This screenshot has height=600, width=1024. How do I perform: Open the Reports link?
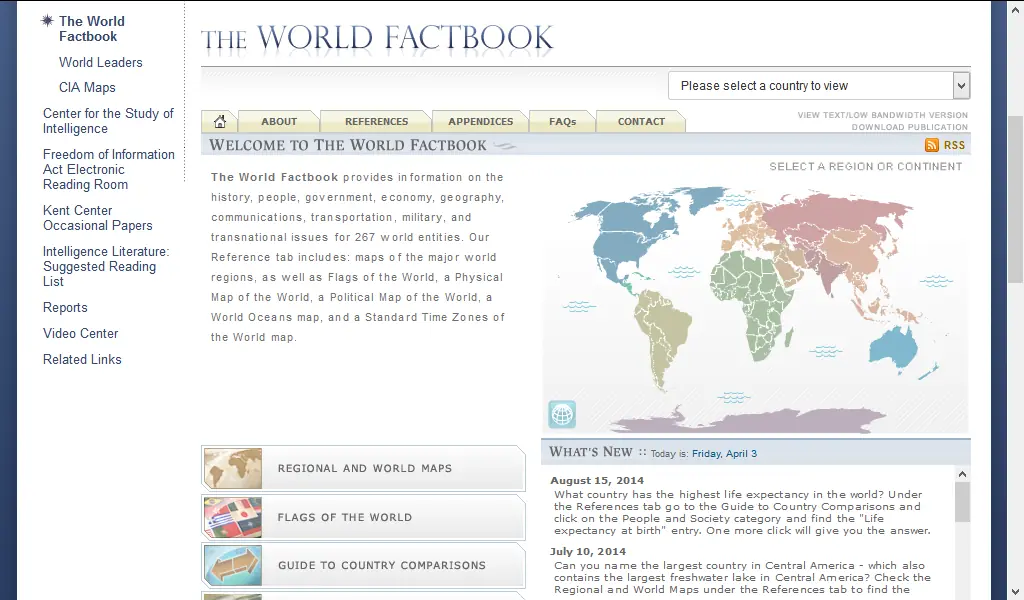coord(65,308)
